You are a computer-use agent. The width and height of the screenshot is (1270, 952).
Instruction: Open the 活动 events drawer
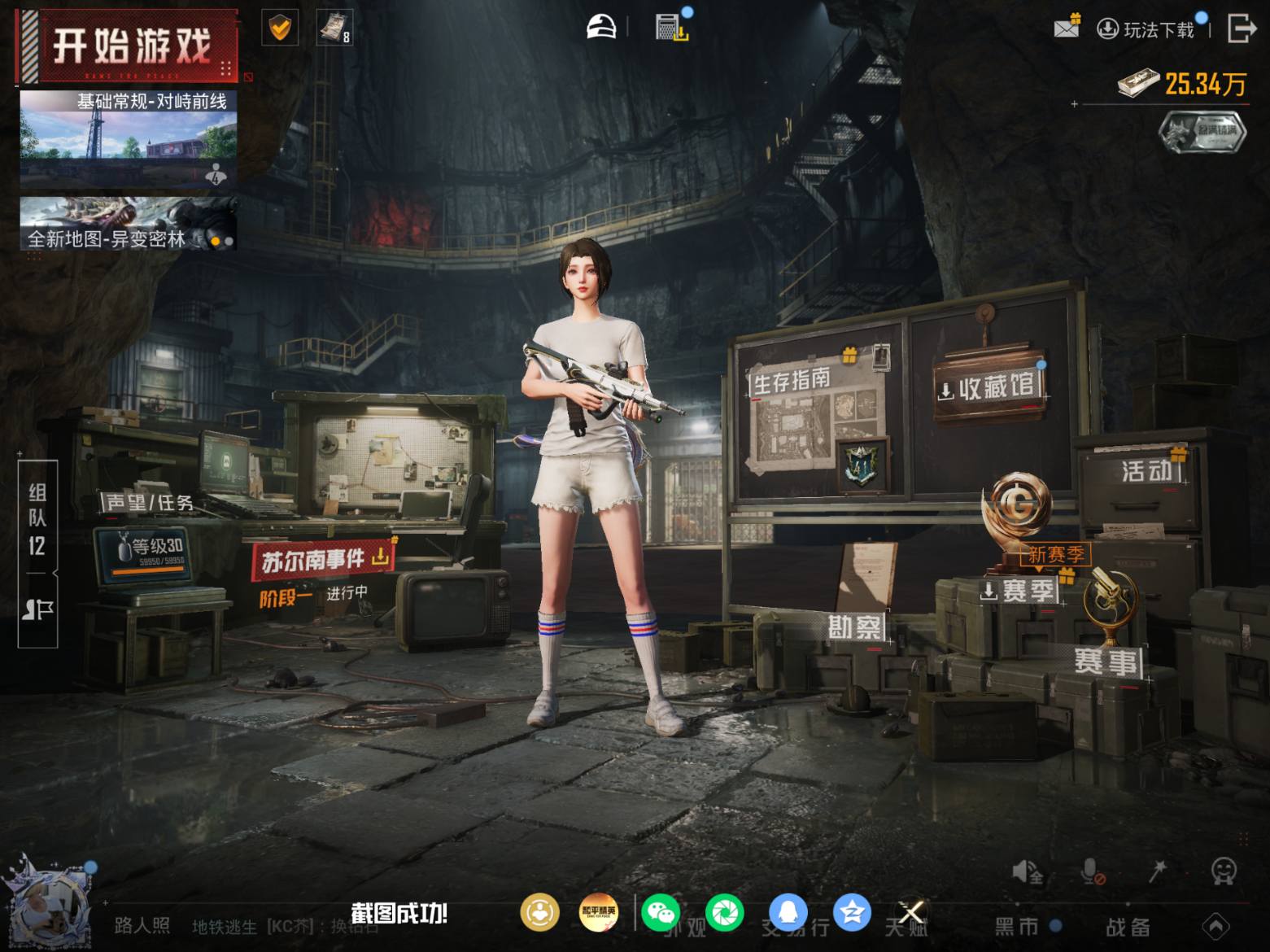[x=1147, y=470]
